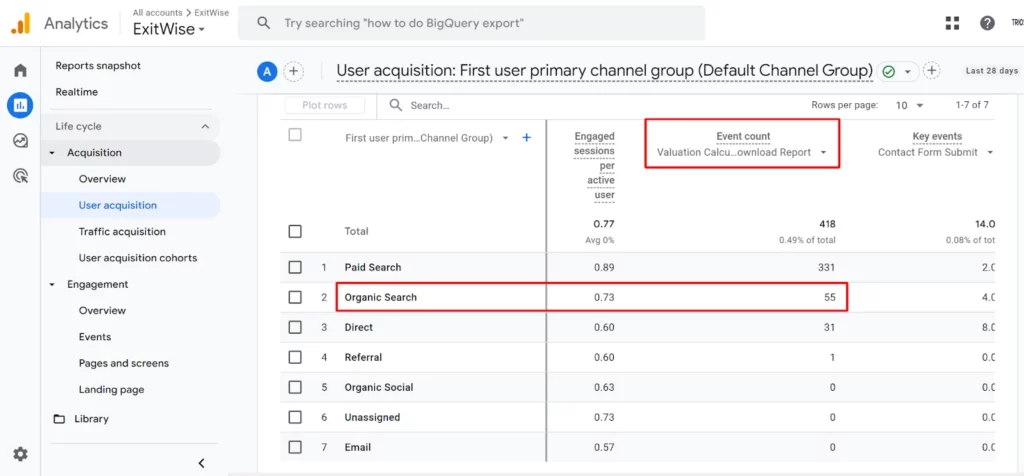Click the Google Analytics logo
Viewport: 1024px width, 476px height.
point(20,24)
